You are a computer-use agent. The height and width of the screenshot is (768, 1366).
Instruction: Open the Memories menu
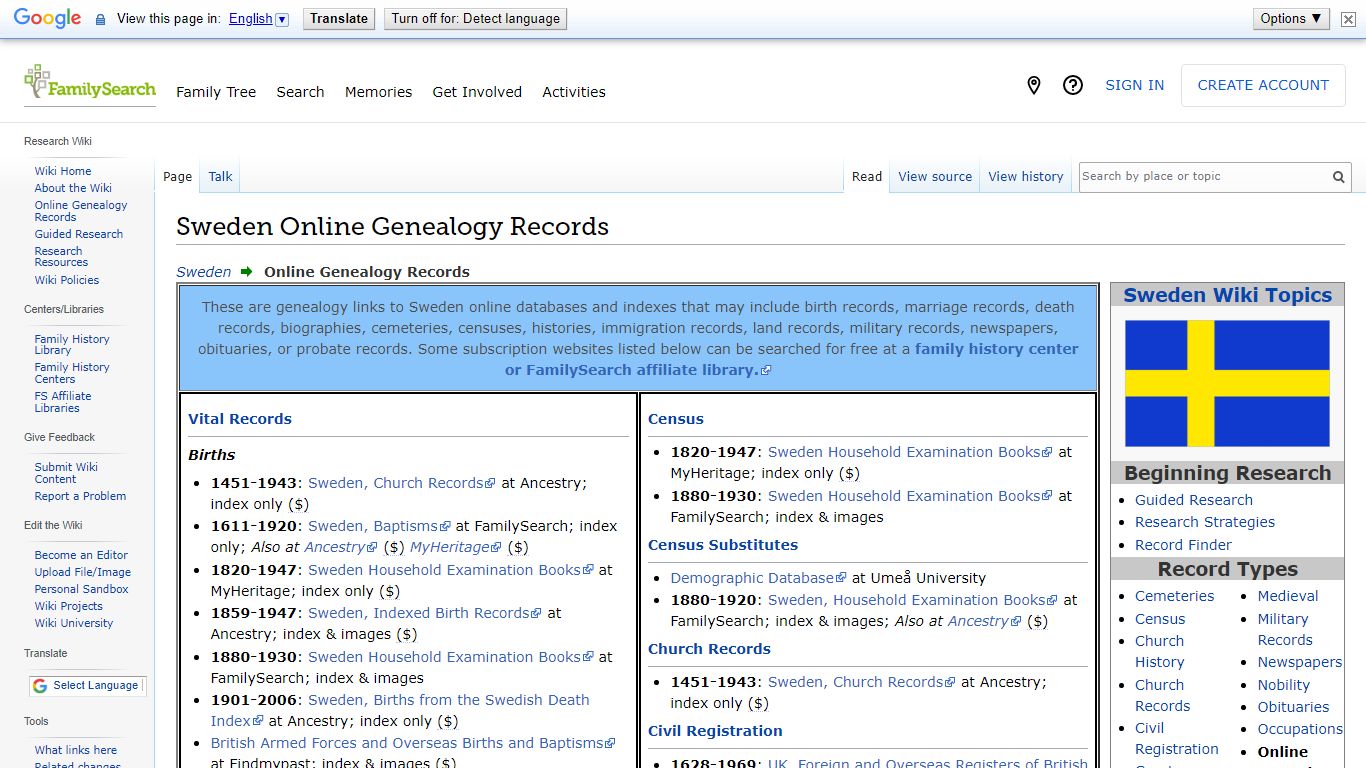378,92
